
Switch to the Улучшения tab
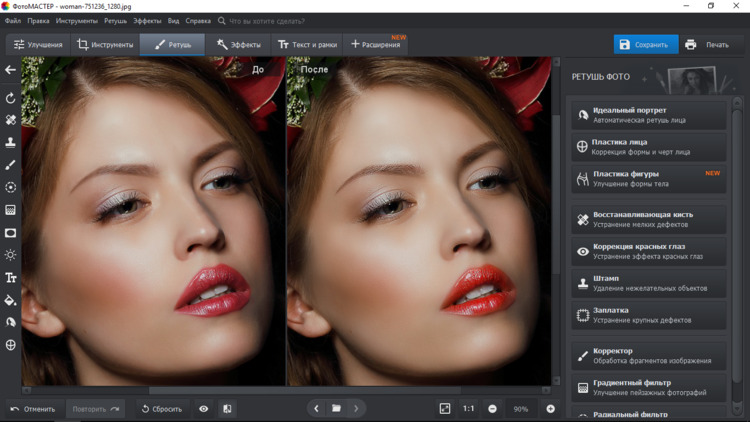[x=38, y=45]
